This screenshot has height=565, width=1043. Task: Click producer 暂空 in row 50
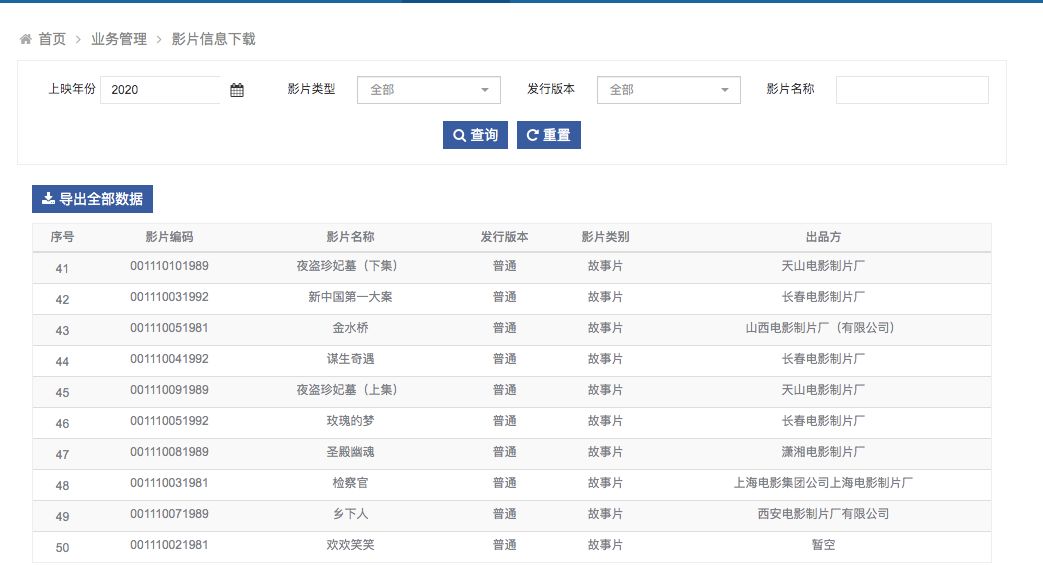tap(823, 544)
